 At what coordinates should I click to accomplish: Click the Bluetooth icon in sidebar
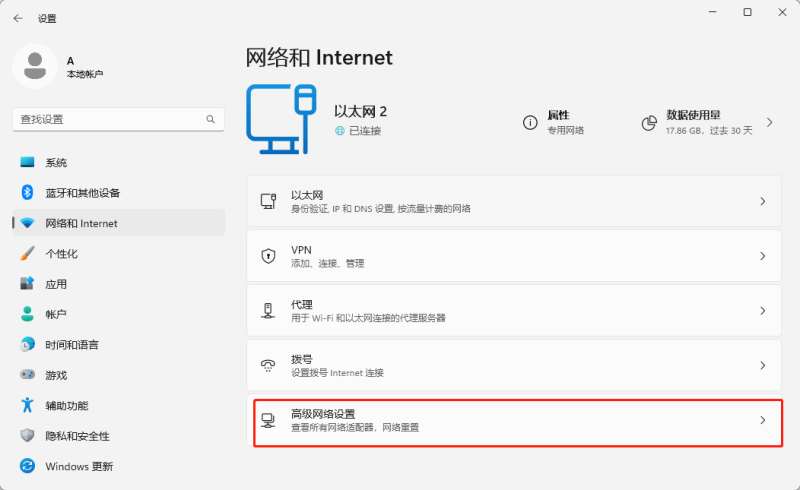[x=27, y=192]
